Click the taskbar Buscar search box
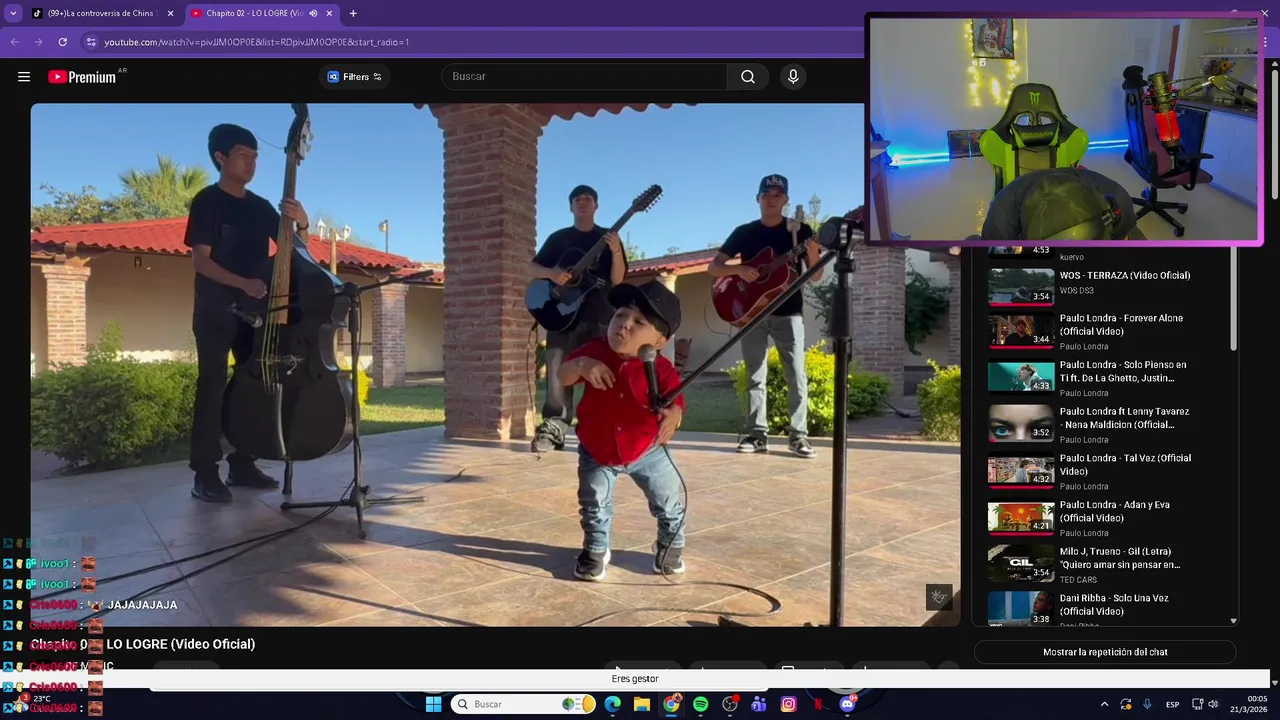 tap(523, 704)
